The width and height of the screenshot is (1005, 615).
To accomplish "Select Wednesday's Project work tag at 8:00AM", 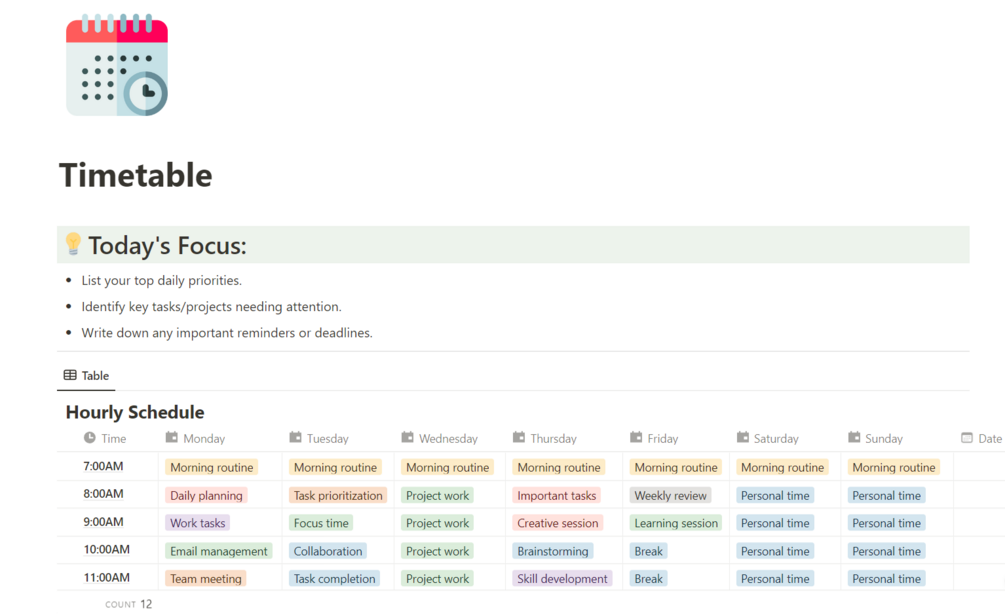I will [x=438, y=495].
